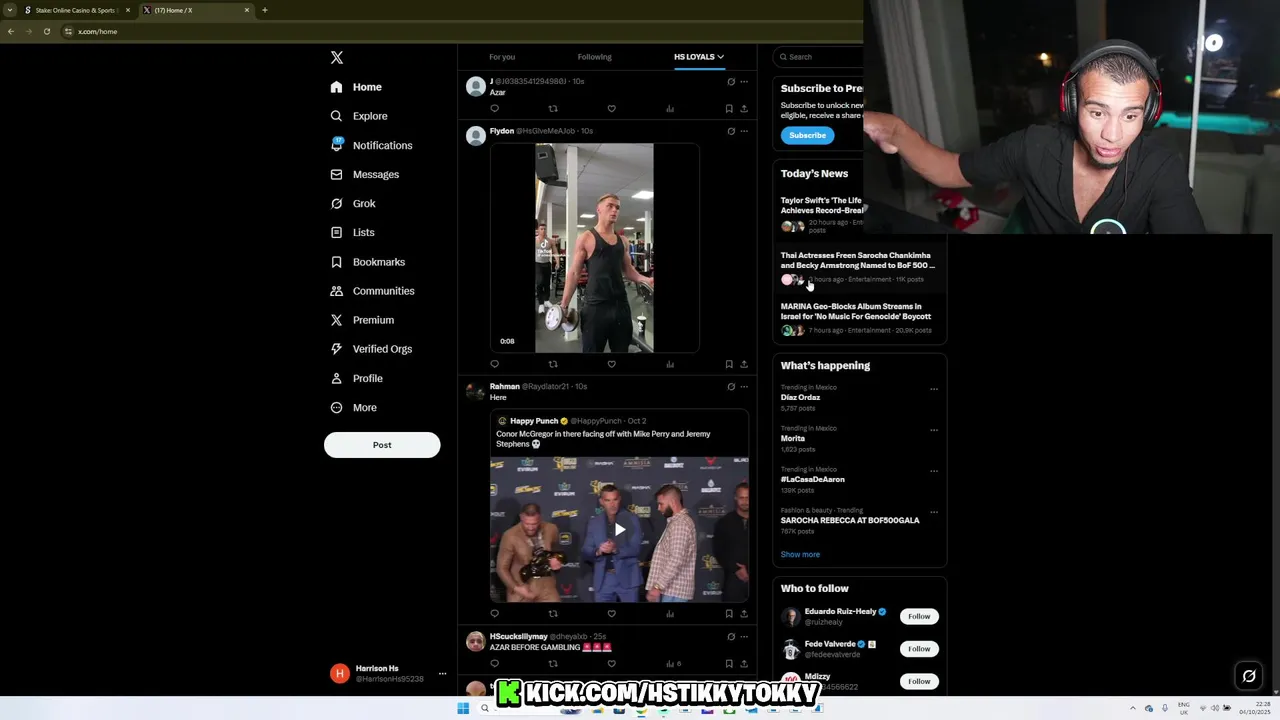1280x720 pixels.
Task: Reply to Flydon's post
Action: coord(494,364)
